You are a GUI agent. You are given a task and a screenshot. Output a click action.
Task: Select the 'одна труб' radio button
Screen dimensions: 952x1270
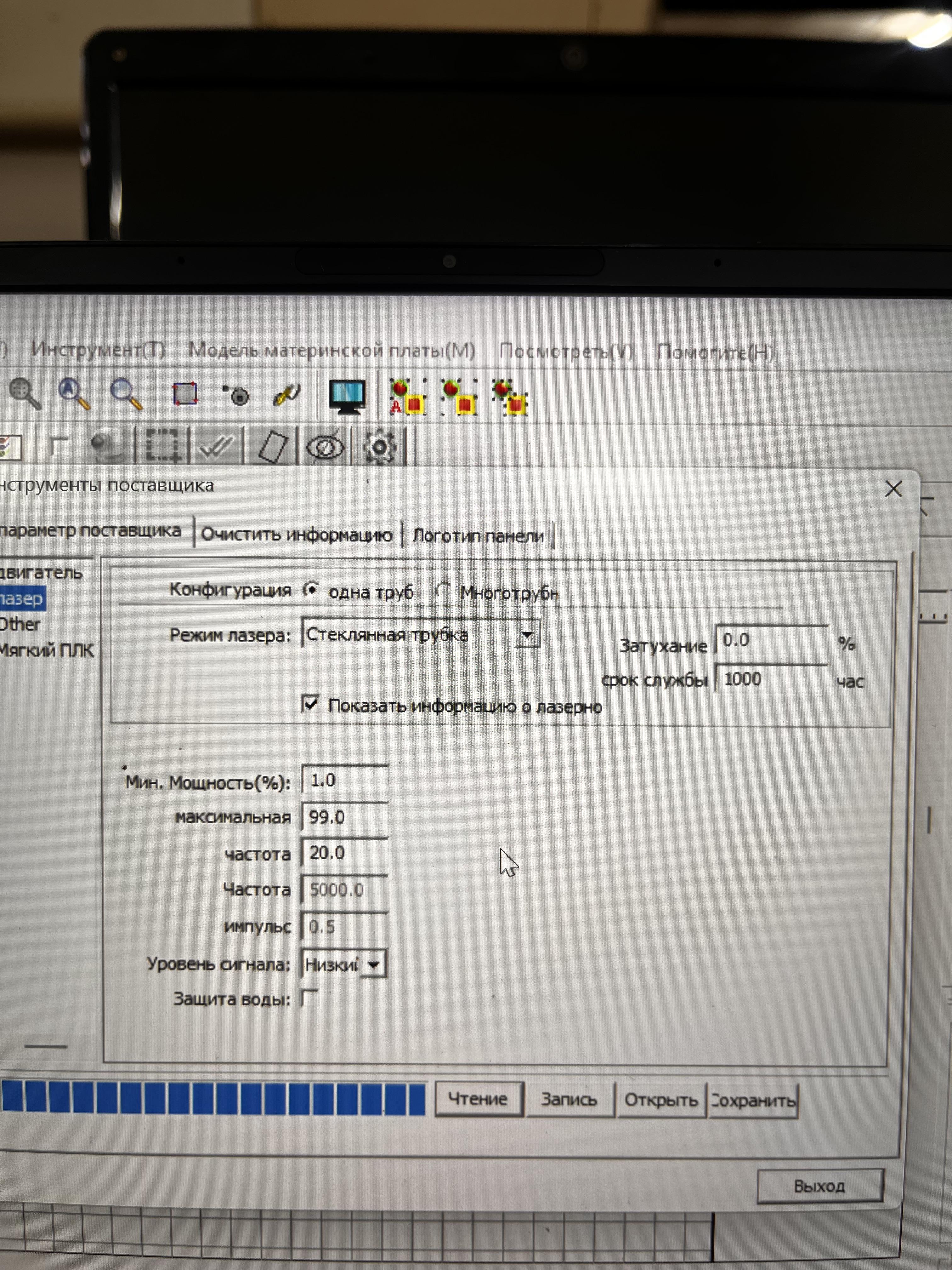pyautogui.click(x=311, y=590)
